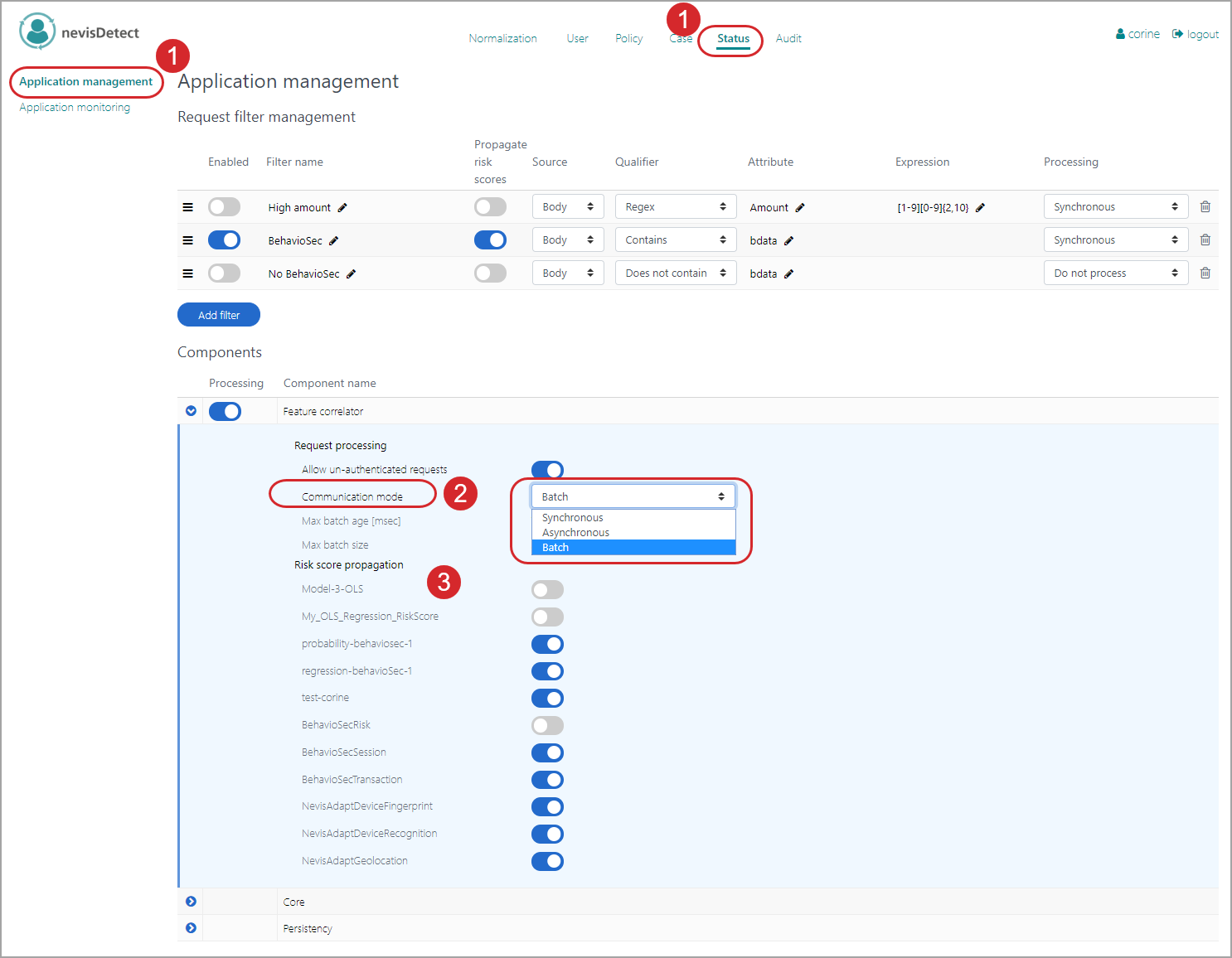Switch to the Policy tab
Image resolution: width=1232 pixels, height=958 pixels.
[x=628, y=39]
